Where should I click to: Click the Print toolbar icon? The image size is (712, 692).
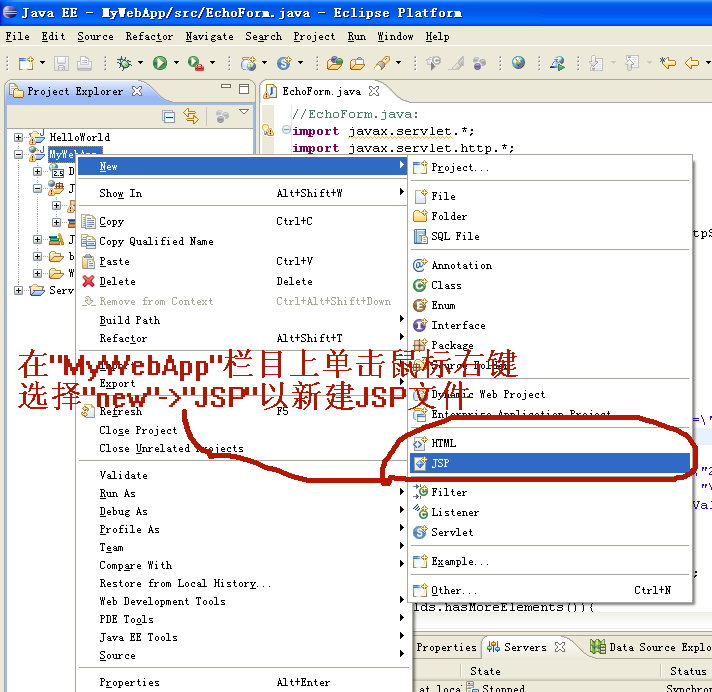pyautogui.click(x=84, y=63)
